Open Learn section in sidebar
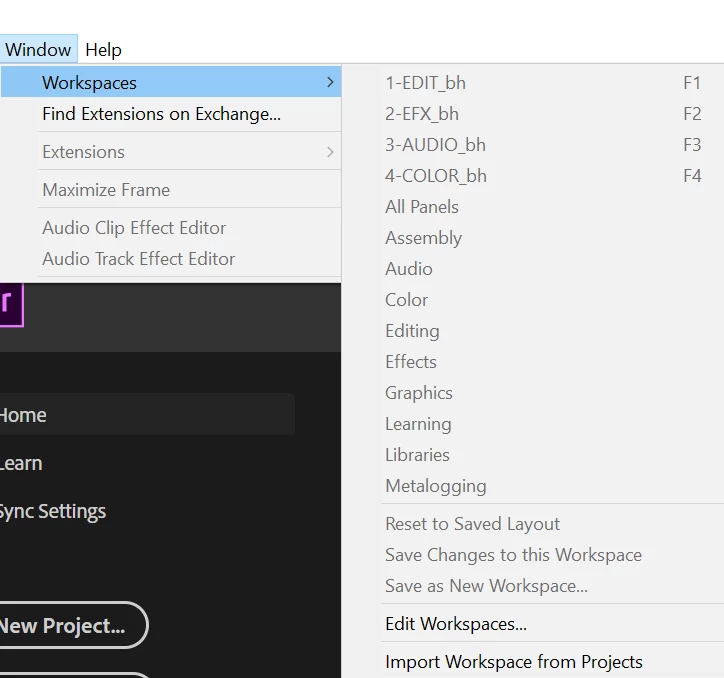The height and width of the screenshot is (678, 724). tap(21, 463)
